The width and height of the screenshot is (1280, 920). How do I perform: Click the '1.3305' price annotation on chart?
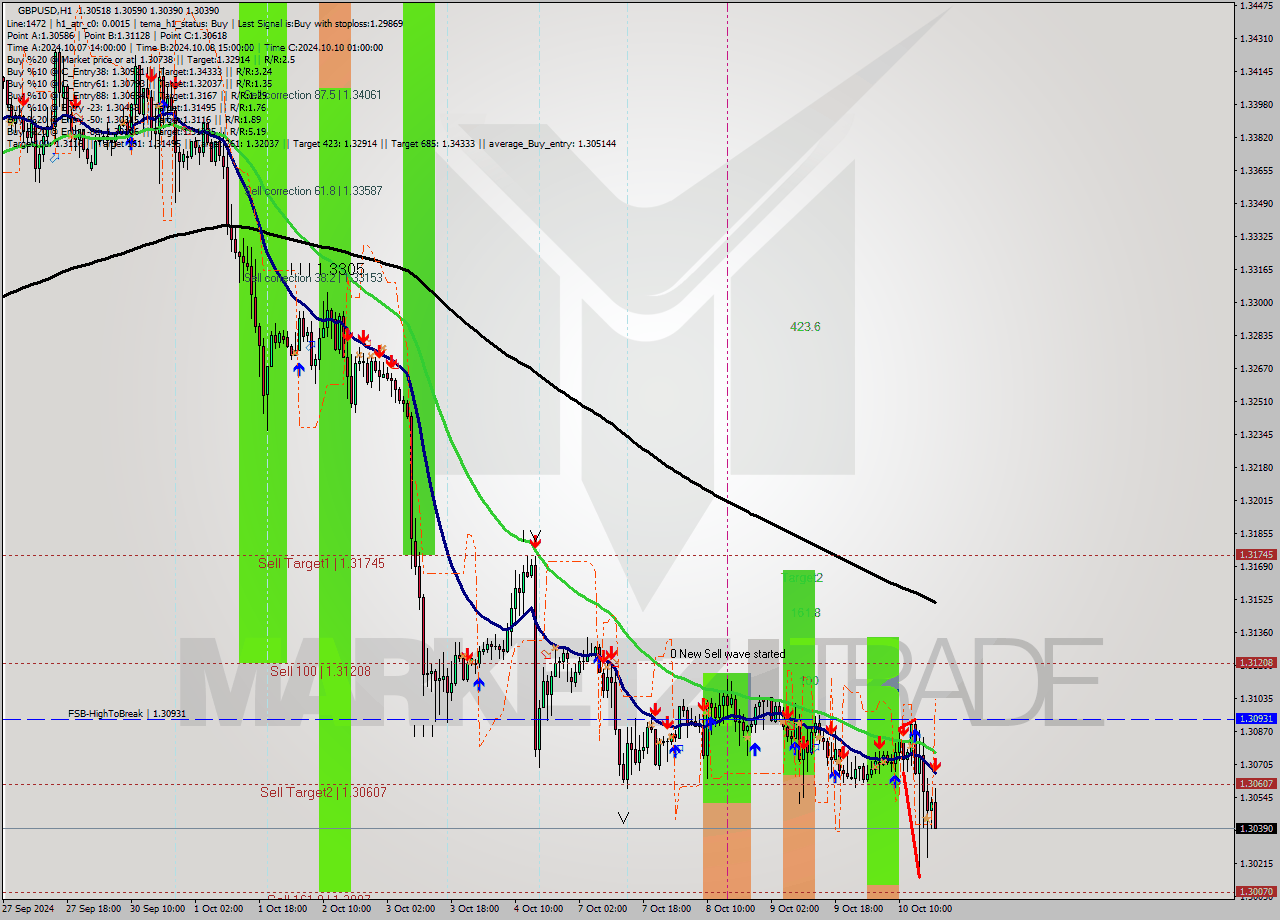340,269
